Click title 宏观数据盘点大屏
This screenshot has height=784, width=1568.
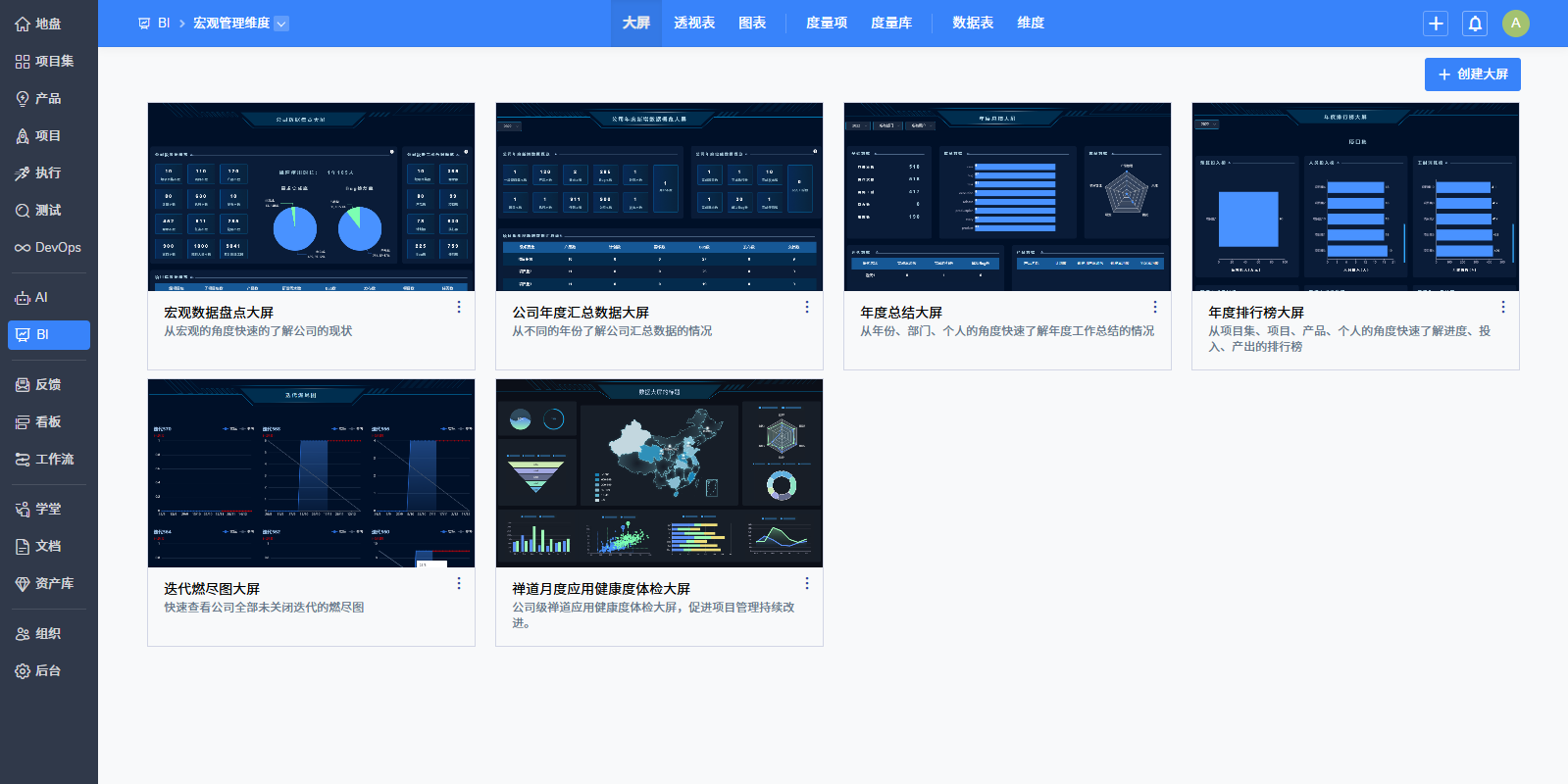coord(219,313)
